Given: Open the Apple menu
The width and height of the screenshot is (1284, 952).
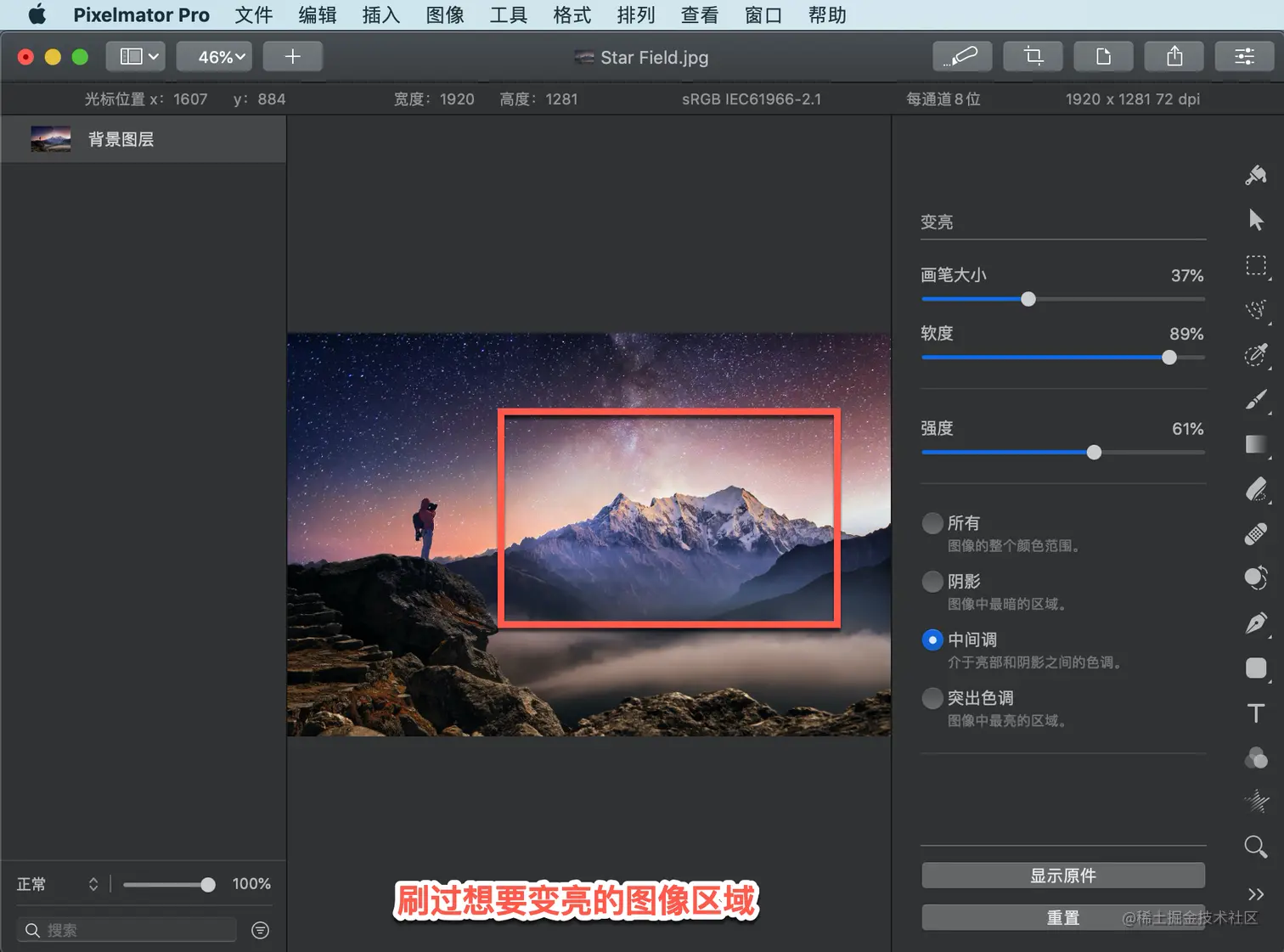Looking at the screenshot, I should (x=37, y=14).
